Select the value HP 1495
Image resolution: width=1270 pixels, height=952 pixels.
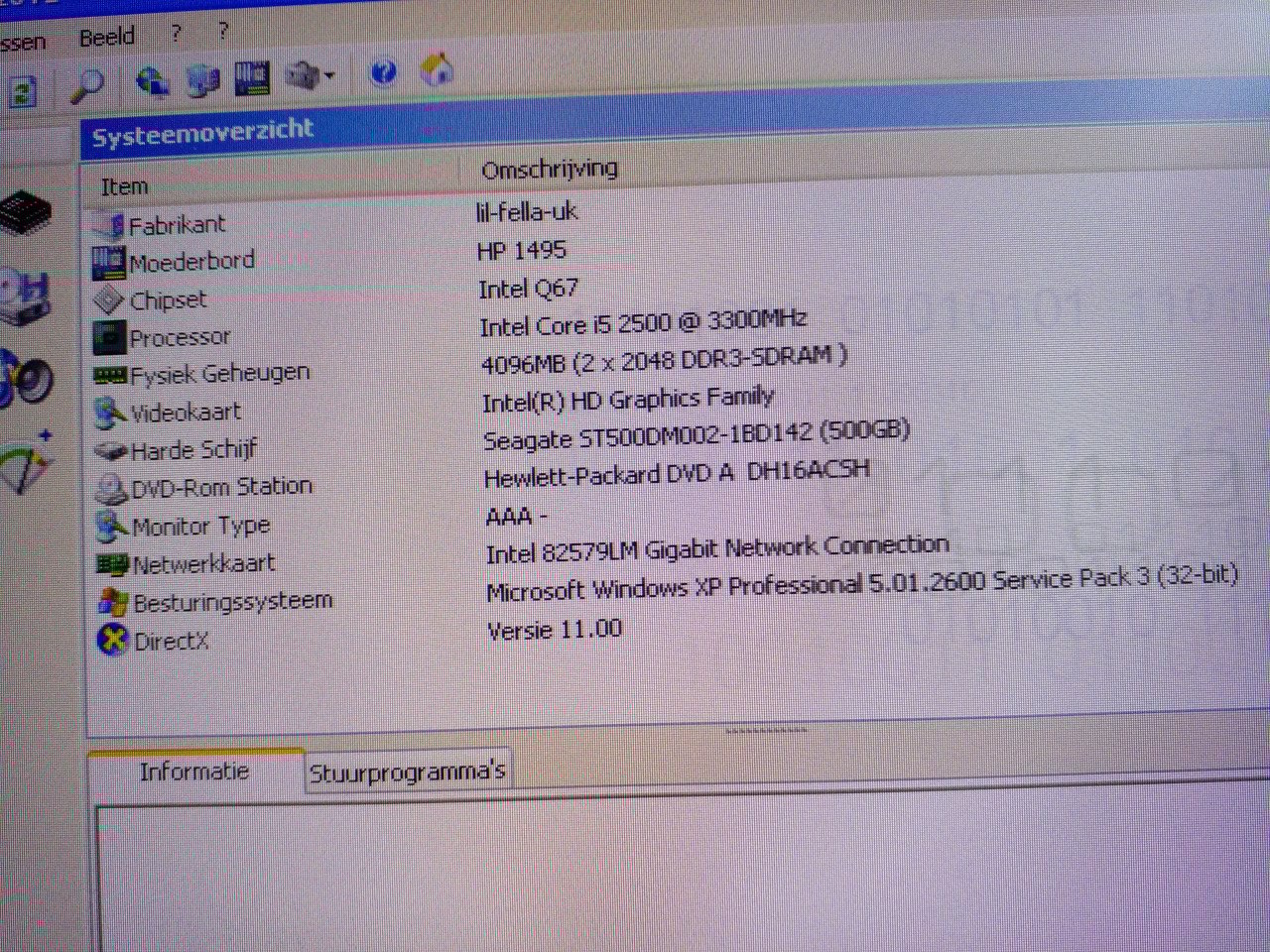(x=522, y=250)
